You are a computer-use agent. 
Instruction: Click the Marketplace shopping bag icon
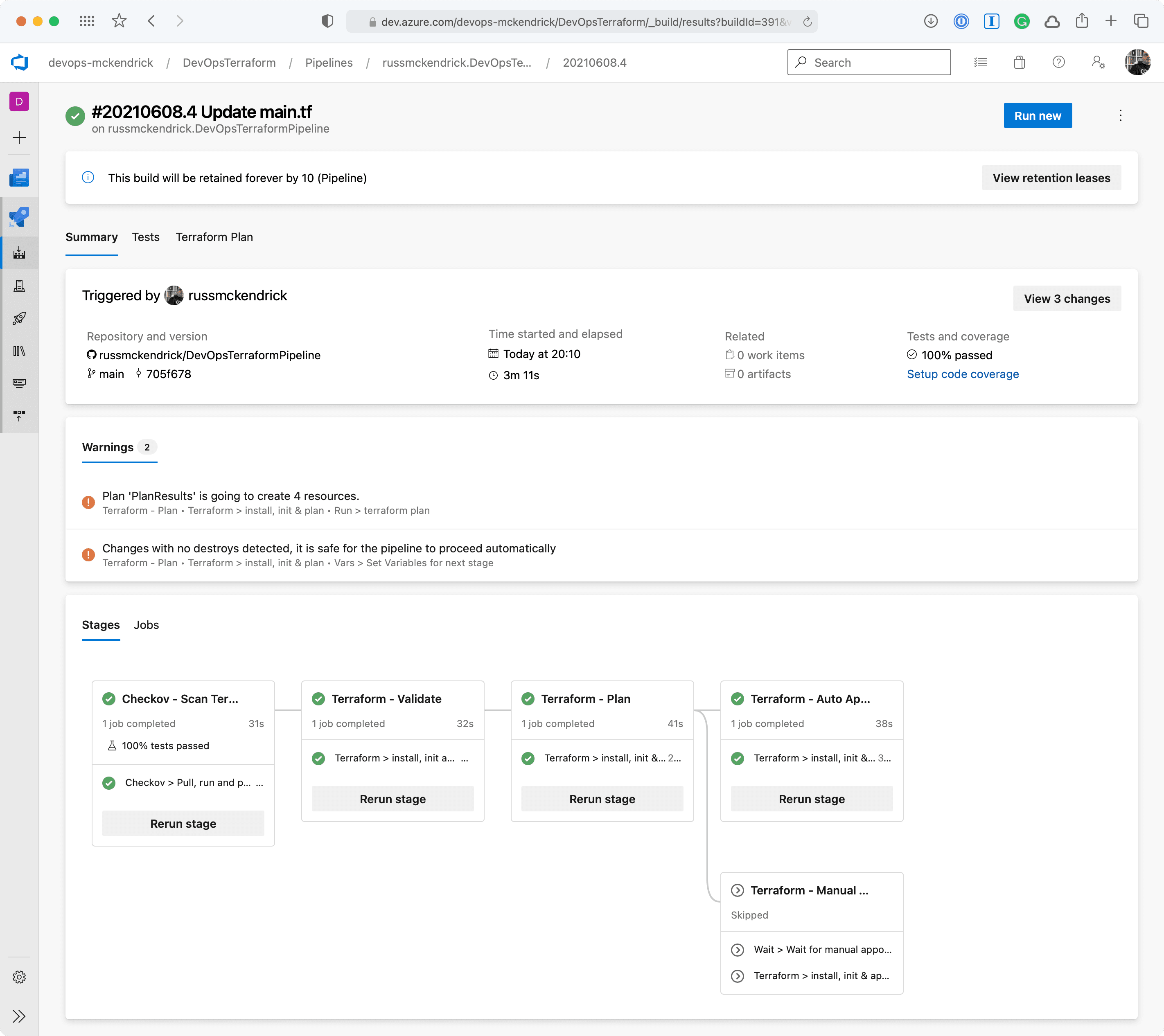coord(1020,62)
